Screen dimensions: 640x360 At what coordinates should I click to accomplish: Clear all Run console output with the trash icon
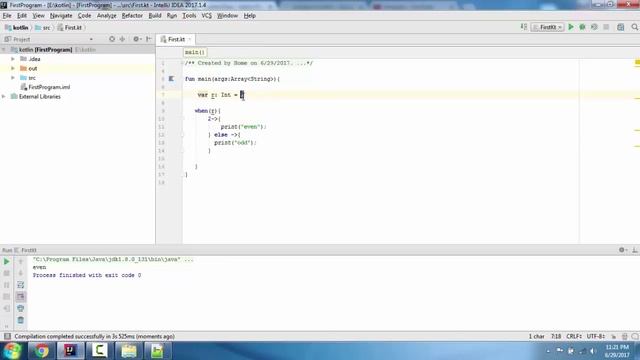pyautogui.click(x=20, y=320)
